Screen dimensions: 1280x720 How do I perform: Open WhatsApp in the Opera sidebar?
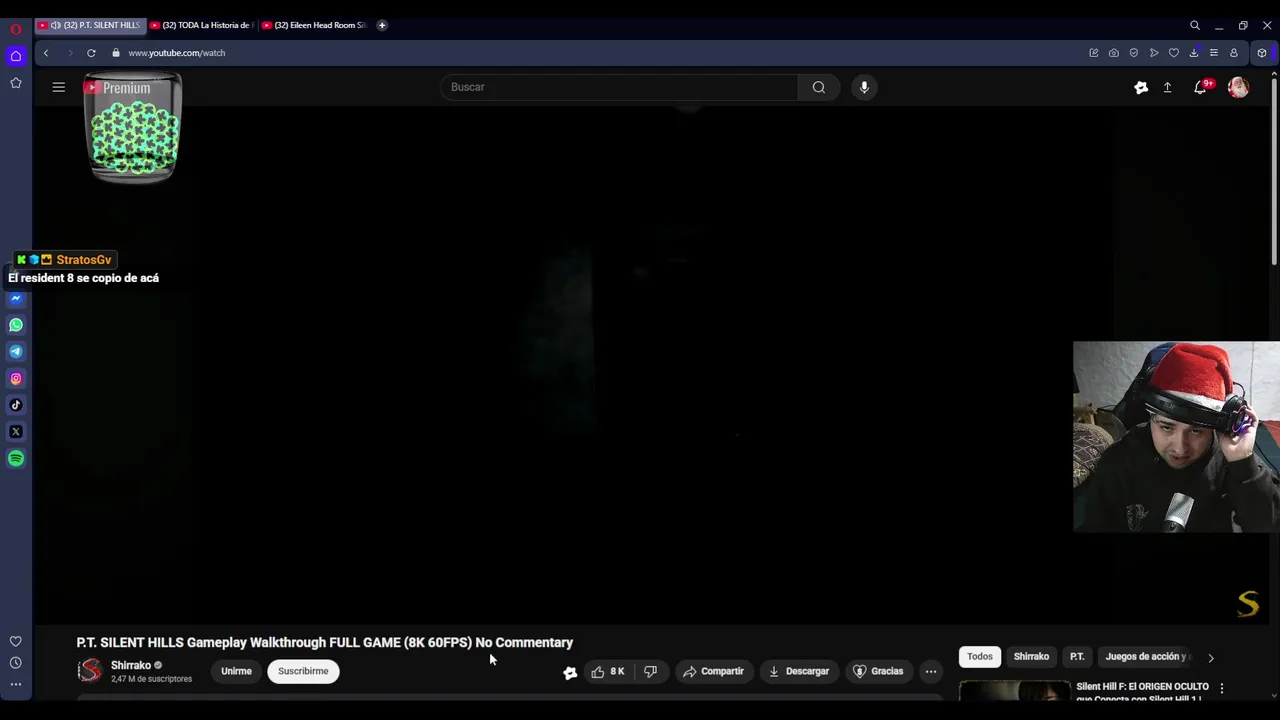16,325
